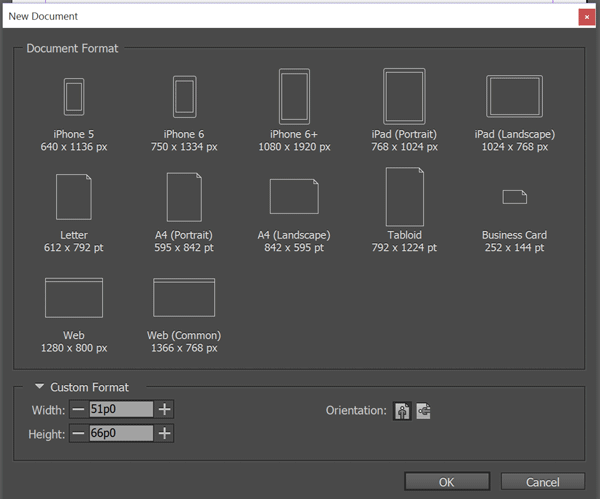
Task: Select the Letter page format icon
Action: coord(74,197)
